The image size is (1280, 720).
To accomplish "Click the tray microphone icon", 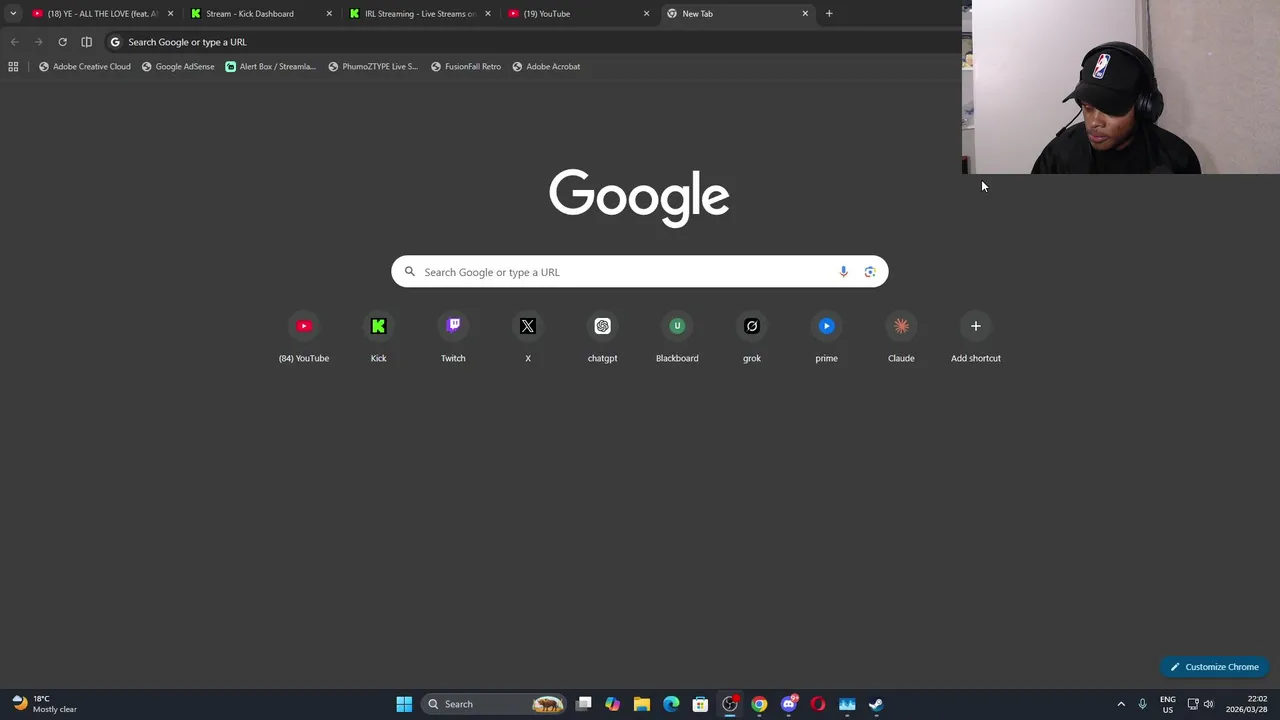I will click(x=1142, y=704).
